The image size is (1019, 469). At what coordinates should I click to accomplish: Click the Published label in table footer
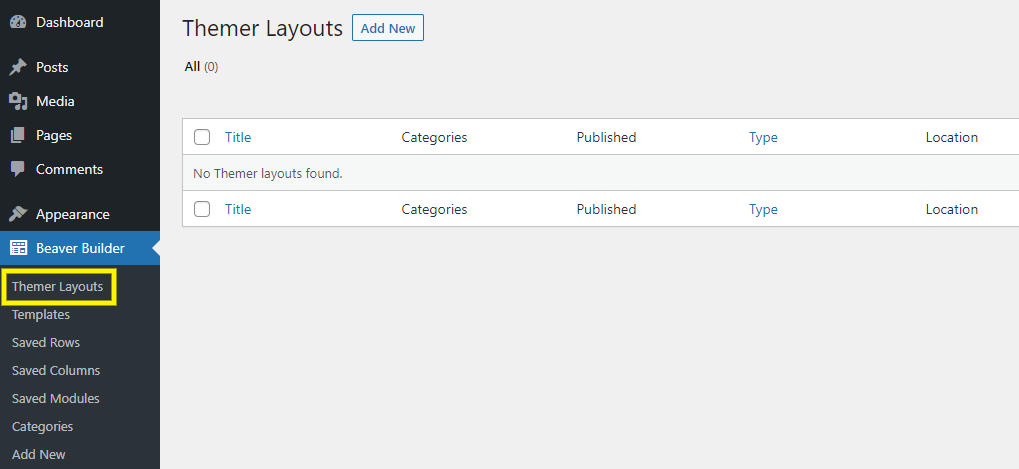[x=606, y=209]
